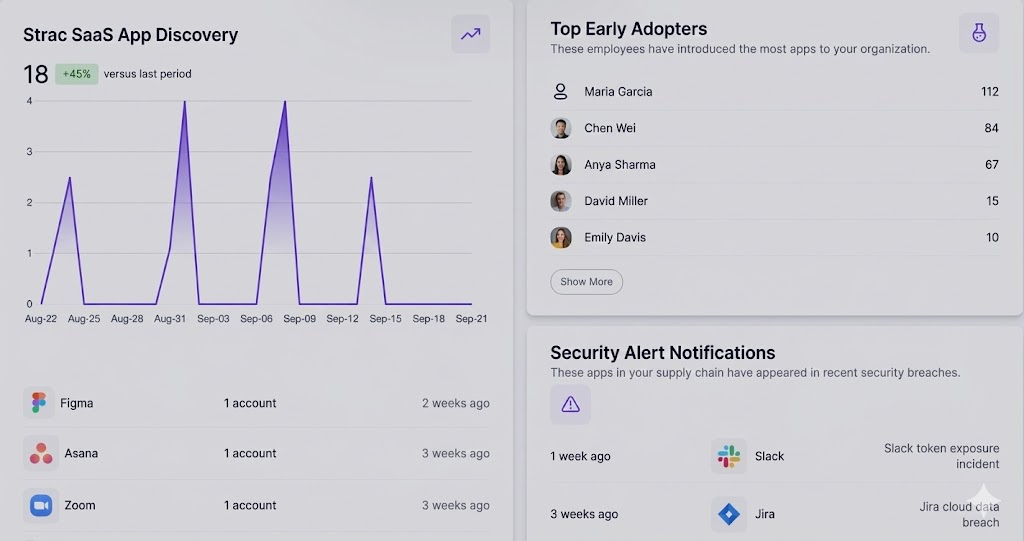Select the Anya Sharma name
Image resolution: width=1024 pixels, height=541 pixels.
(620, 165)
